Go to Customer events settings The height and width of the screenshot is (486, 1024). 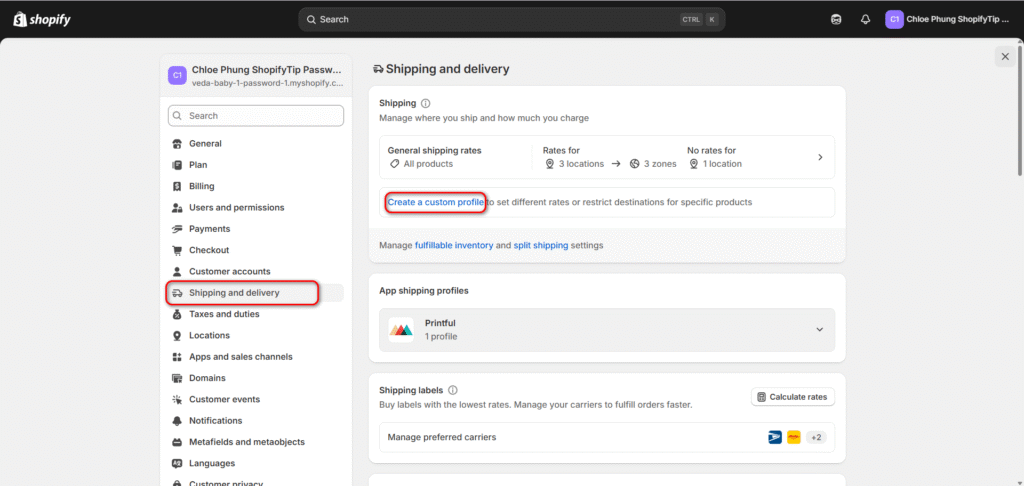[256, 400]
